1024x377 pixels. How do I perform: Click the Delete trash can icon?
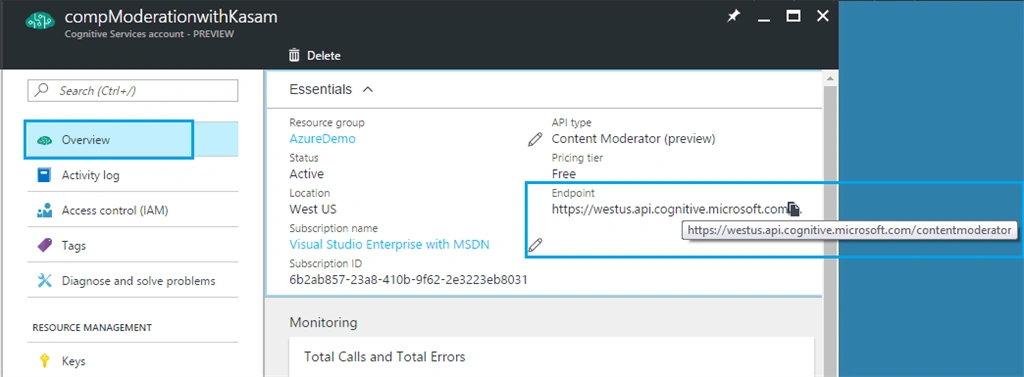(294, 56)
